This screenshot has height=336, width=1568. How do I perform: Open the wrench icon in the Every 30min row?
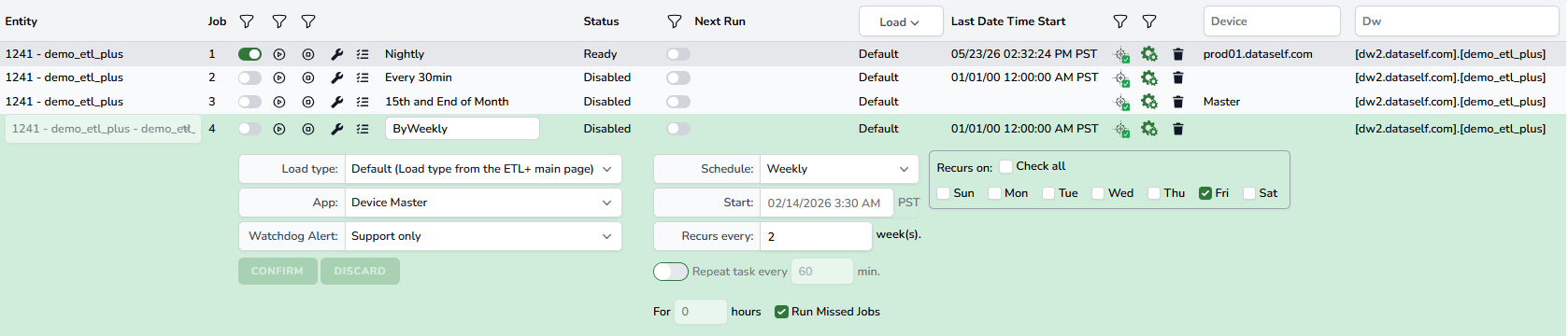(337, 77)
